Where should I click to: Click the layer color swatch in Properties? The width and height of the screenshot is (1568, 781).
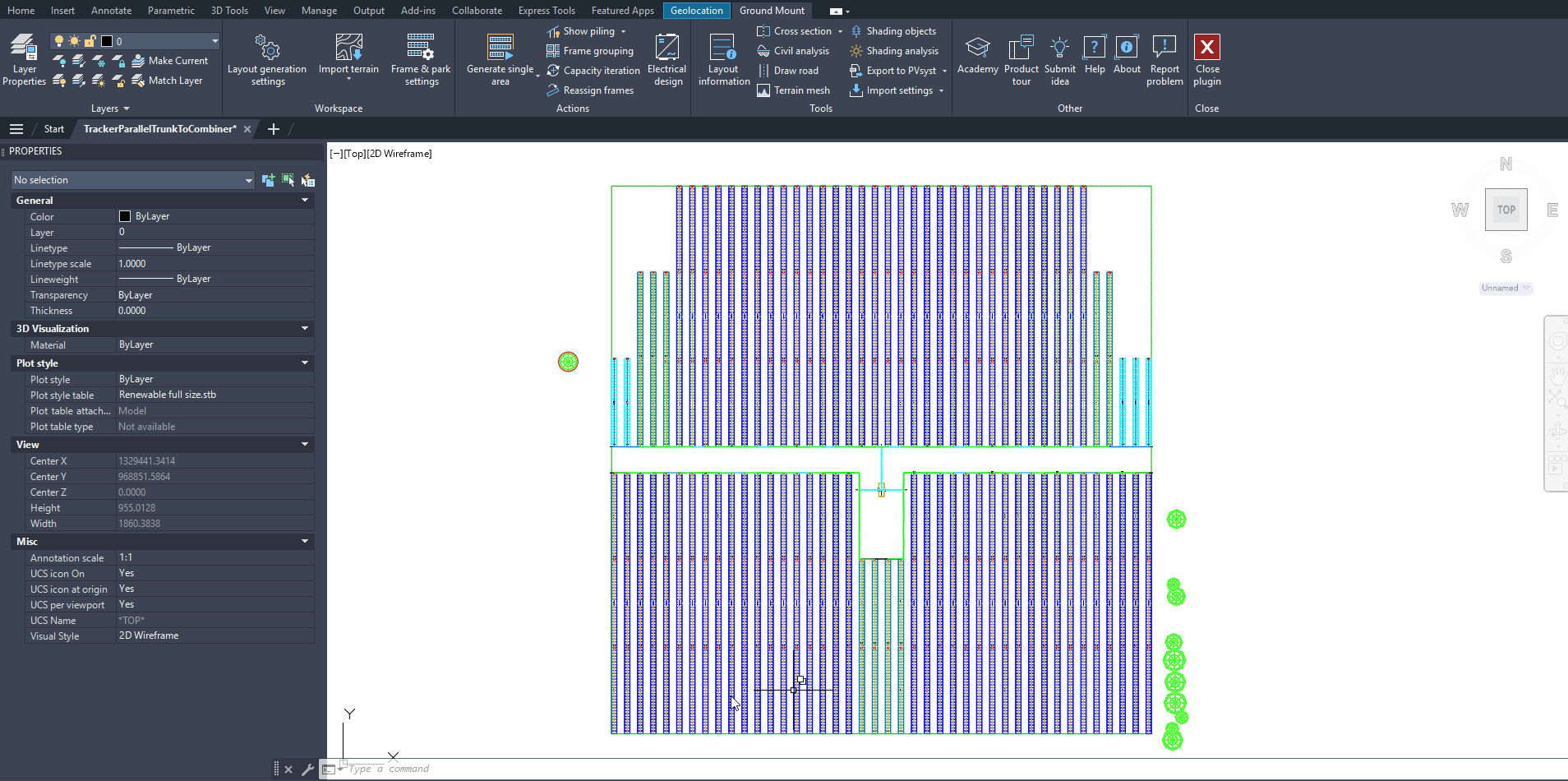coord(125,216)
